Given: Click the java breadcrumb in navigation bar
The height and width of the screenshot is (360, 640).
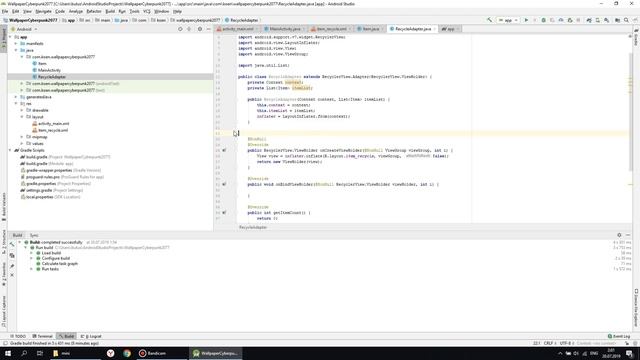Looking at the screenshot, I should click(x=121, y=20).
